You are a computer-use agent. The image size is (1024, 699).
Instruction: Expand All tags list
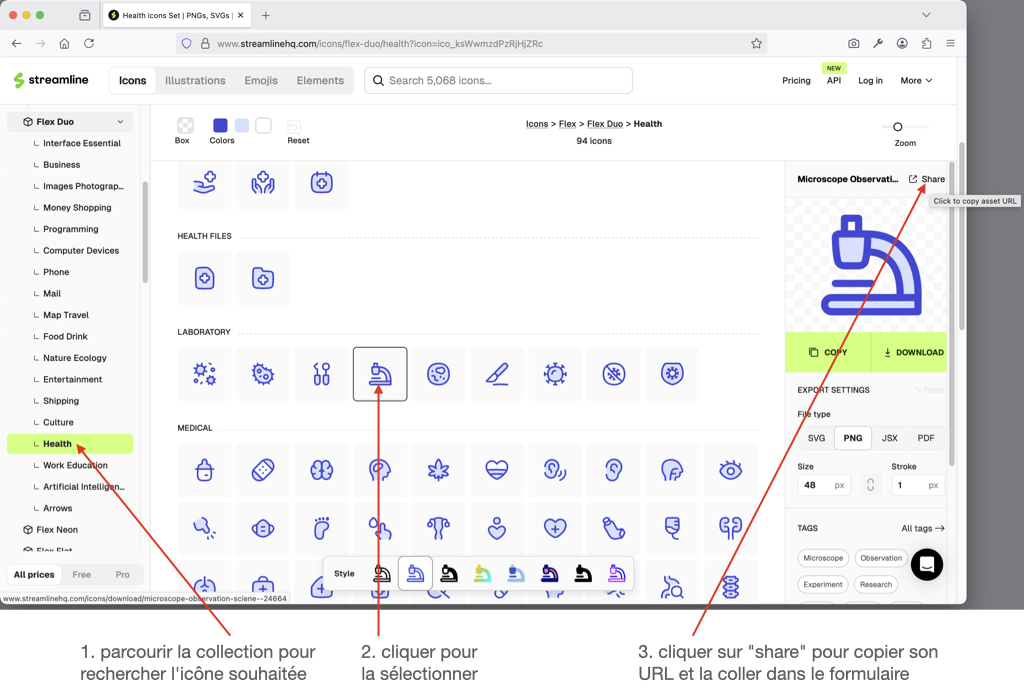point(922,528)
